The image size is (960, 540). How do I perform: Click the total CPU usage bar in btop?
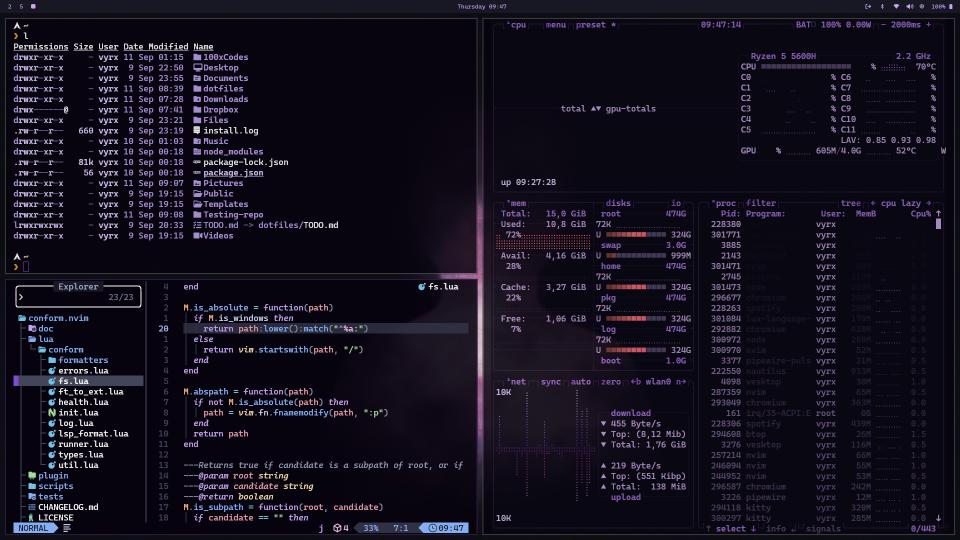coord(806,67)
